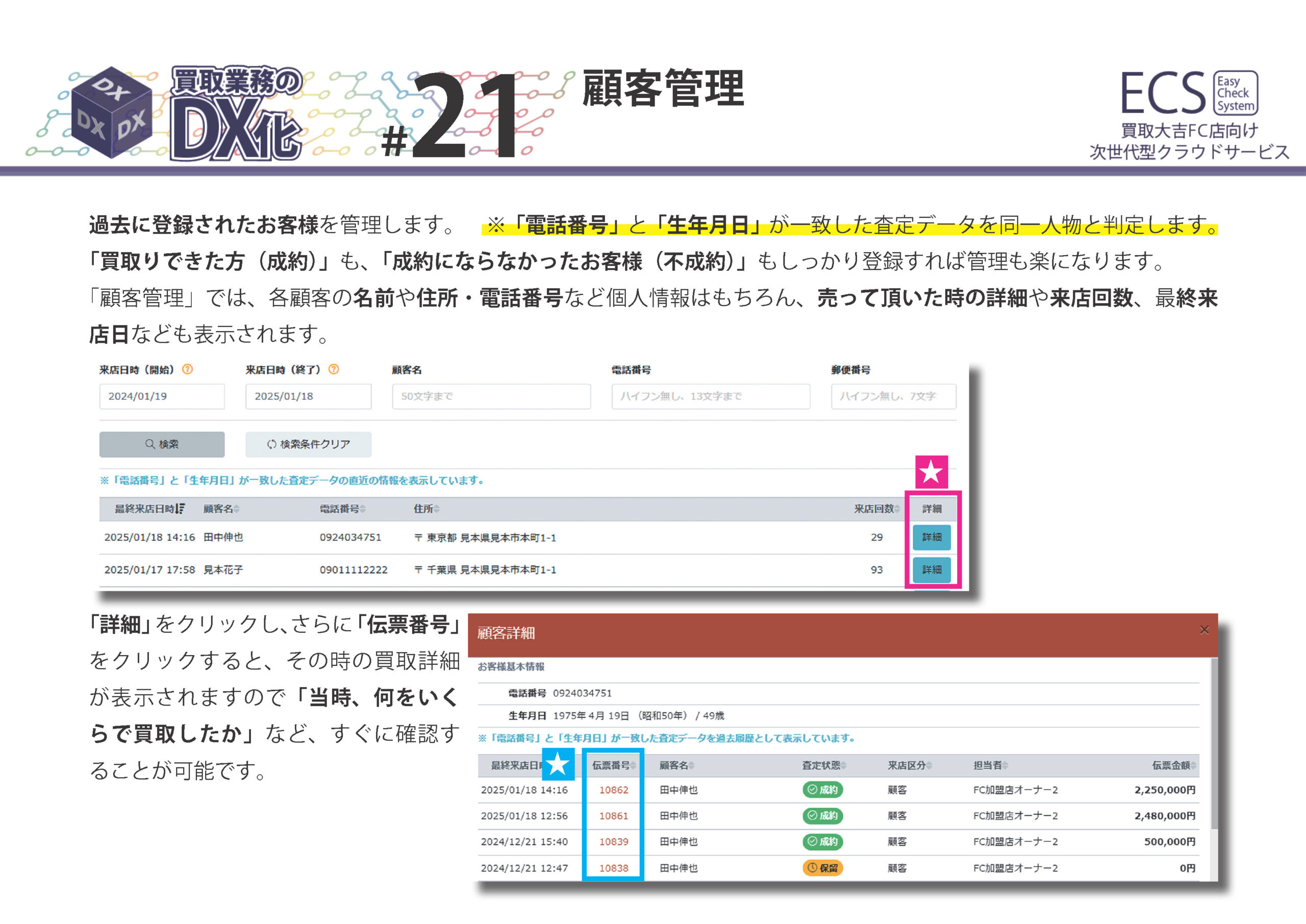Open 詳細 for customer 見本花子

(x=931, y=569)
